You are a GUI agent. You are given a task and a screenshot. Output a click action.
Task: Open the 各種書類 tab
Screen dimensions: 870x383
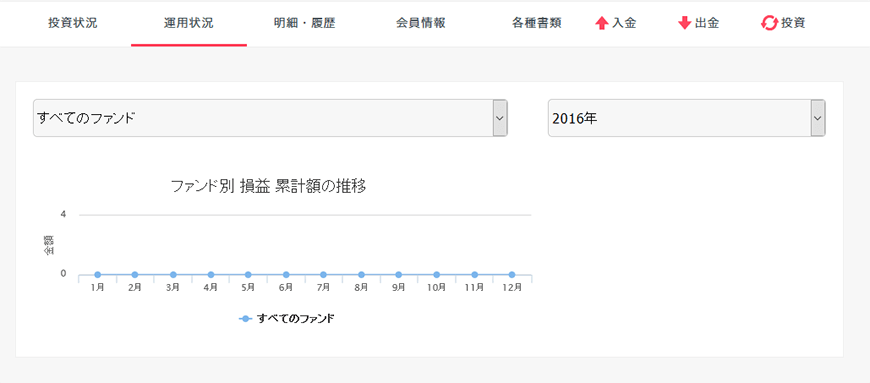(x=537, y=23)
